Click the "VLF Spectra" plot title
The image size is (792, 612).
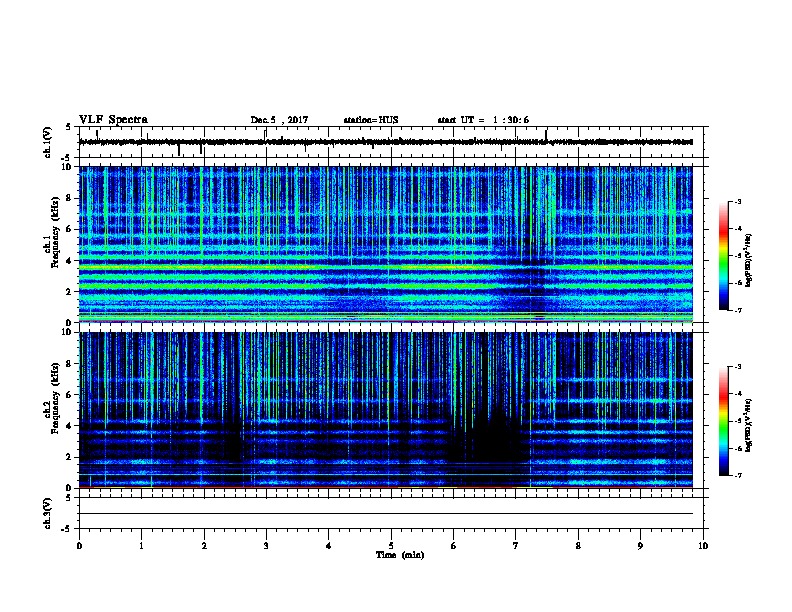[x=113, y=120]
